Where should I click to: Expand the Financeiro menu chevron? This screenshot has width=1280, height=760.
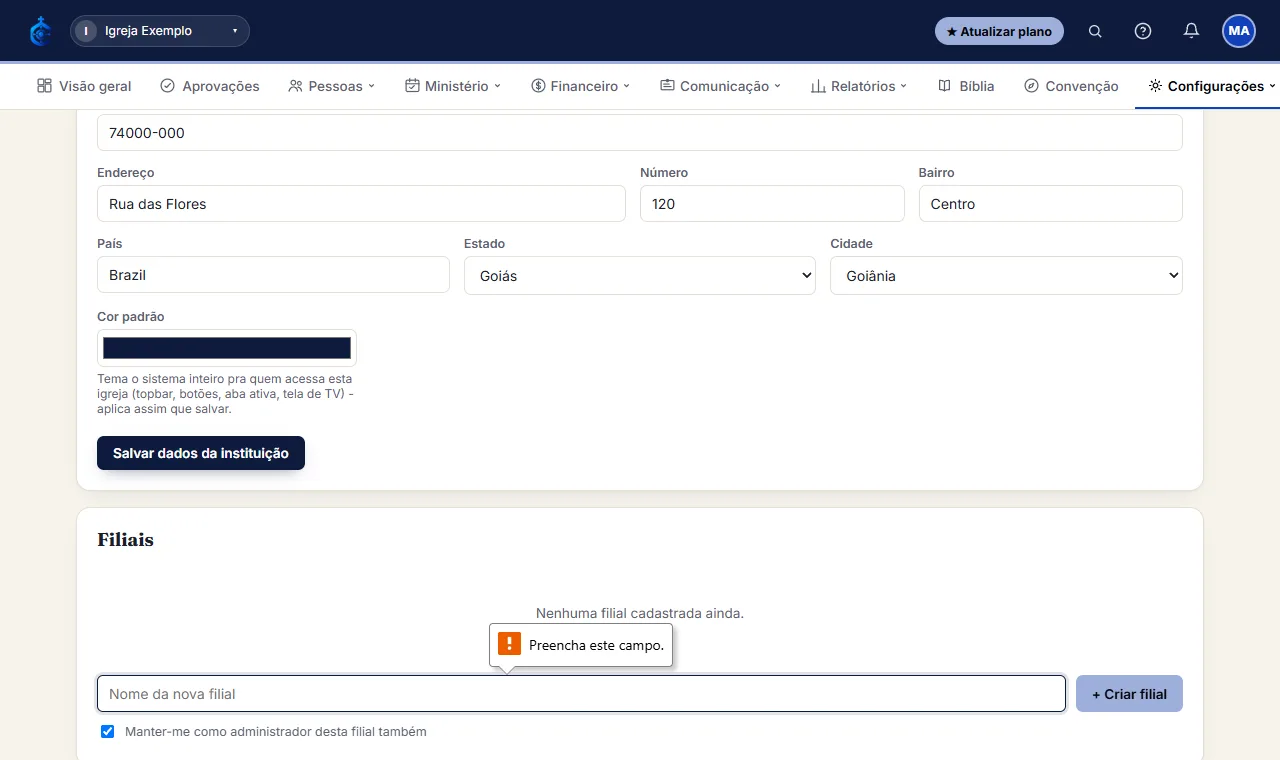click(627, 86)
